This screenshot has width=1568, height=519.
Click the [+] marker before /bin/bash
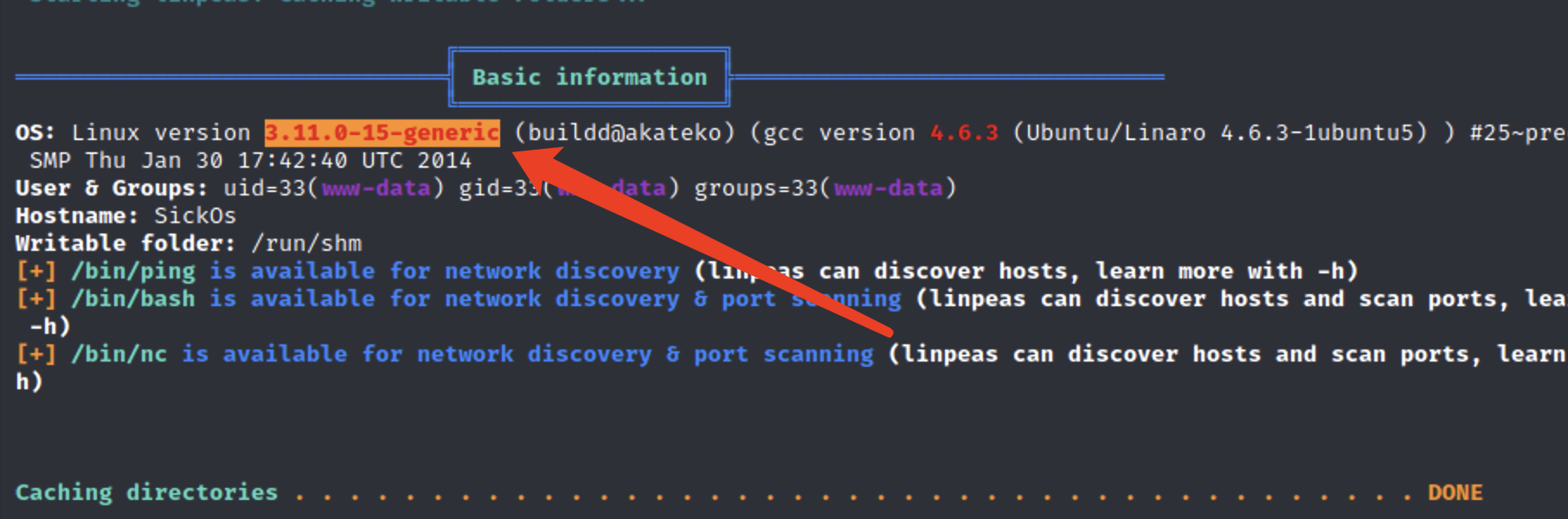(35, 298)
